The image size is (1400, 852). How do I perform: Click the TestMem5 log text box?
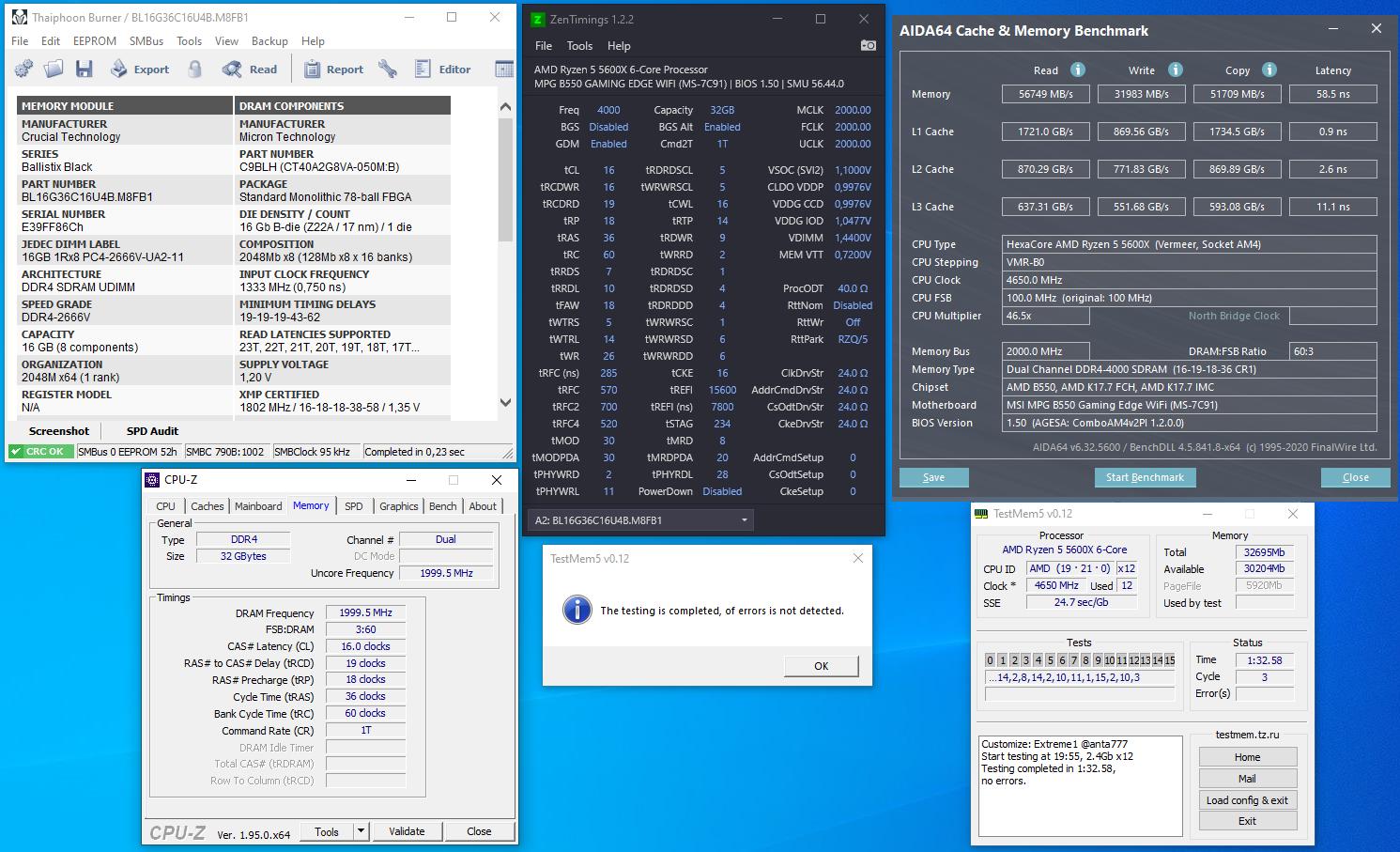coord(1080,786)
